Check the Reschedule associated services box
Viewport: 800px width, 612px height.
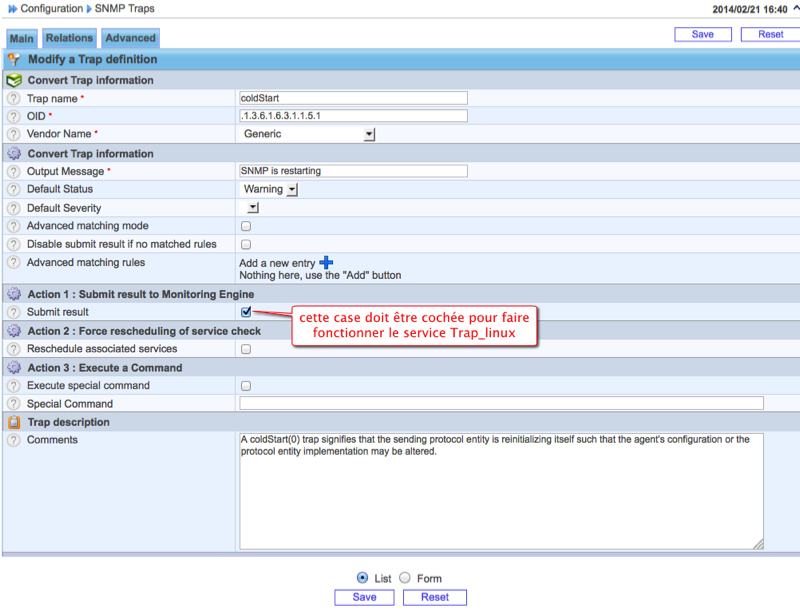point(246,349)
